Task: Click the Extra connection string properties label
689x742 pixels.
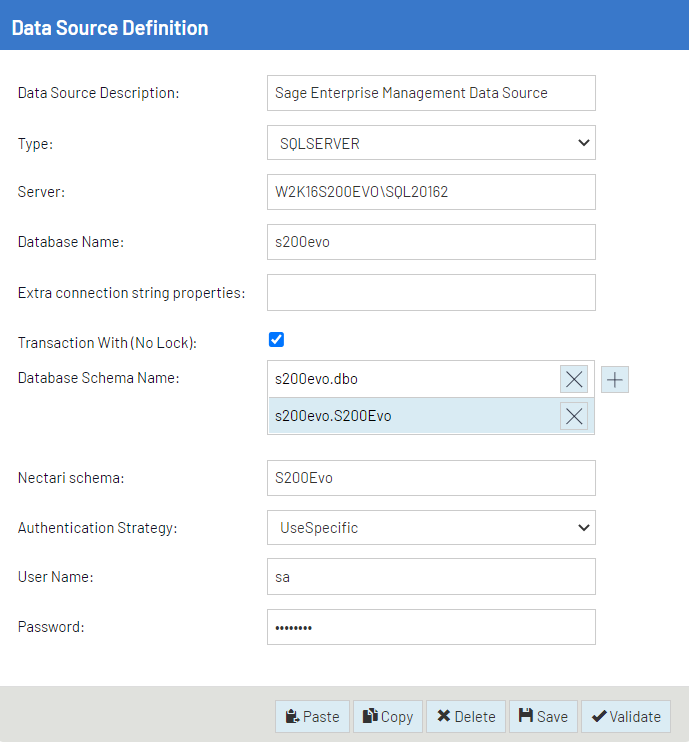Action: coord(132,293)
